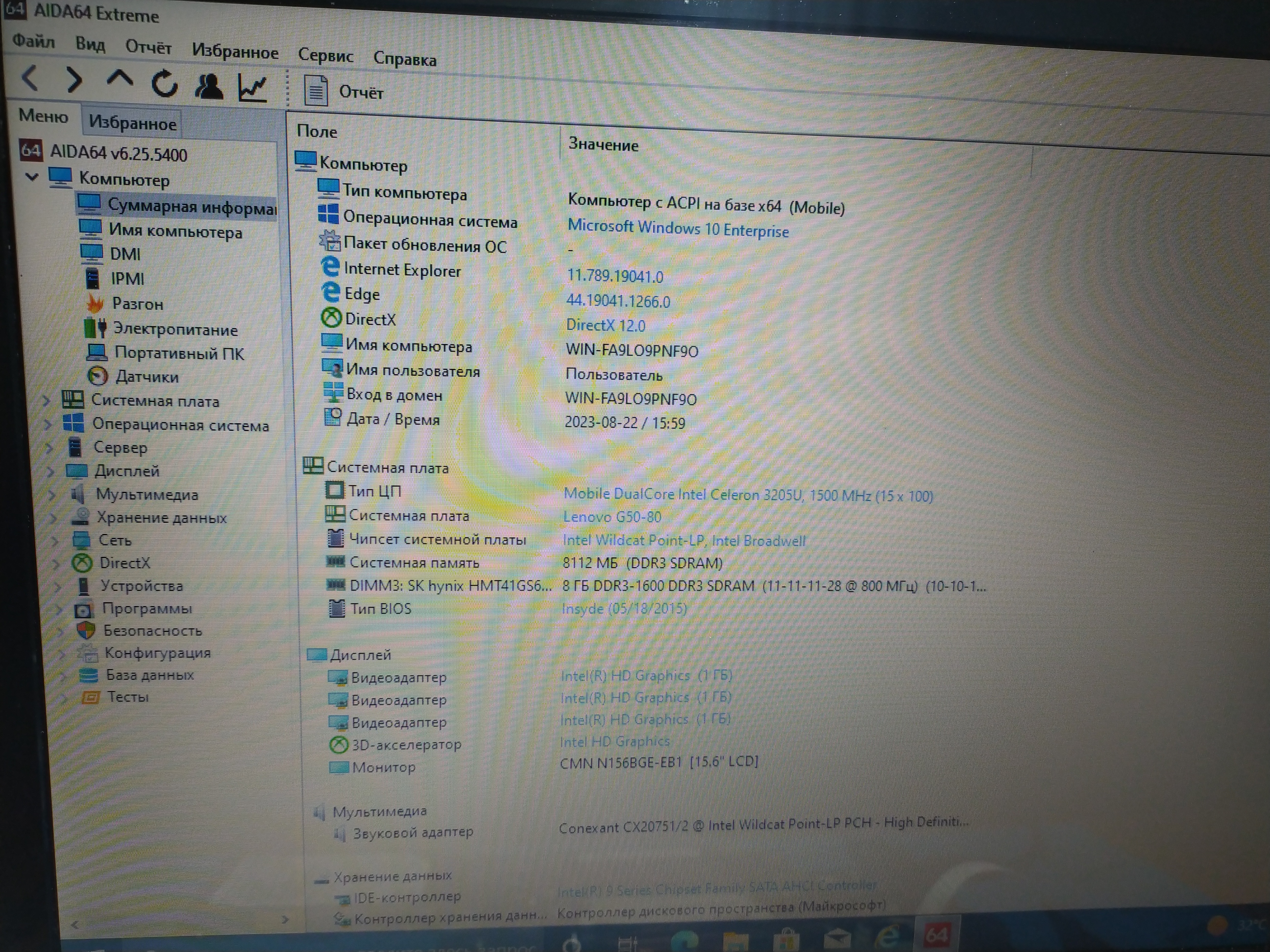Open the DirectX 12.0 link
Screen dimensions: 1270x952
click(605, 325)
